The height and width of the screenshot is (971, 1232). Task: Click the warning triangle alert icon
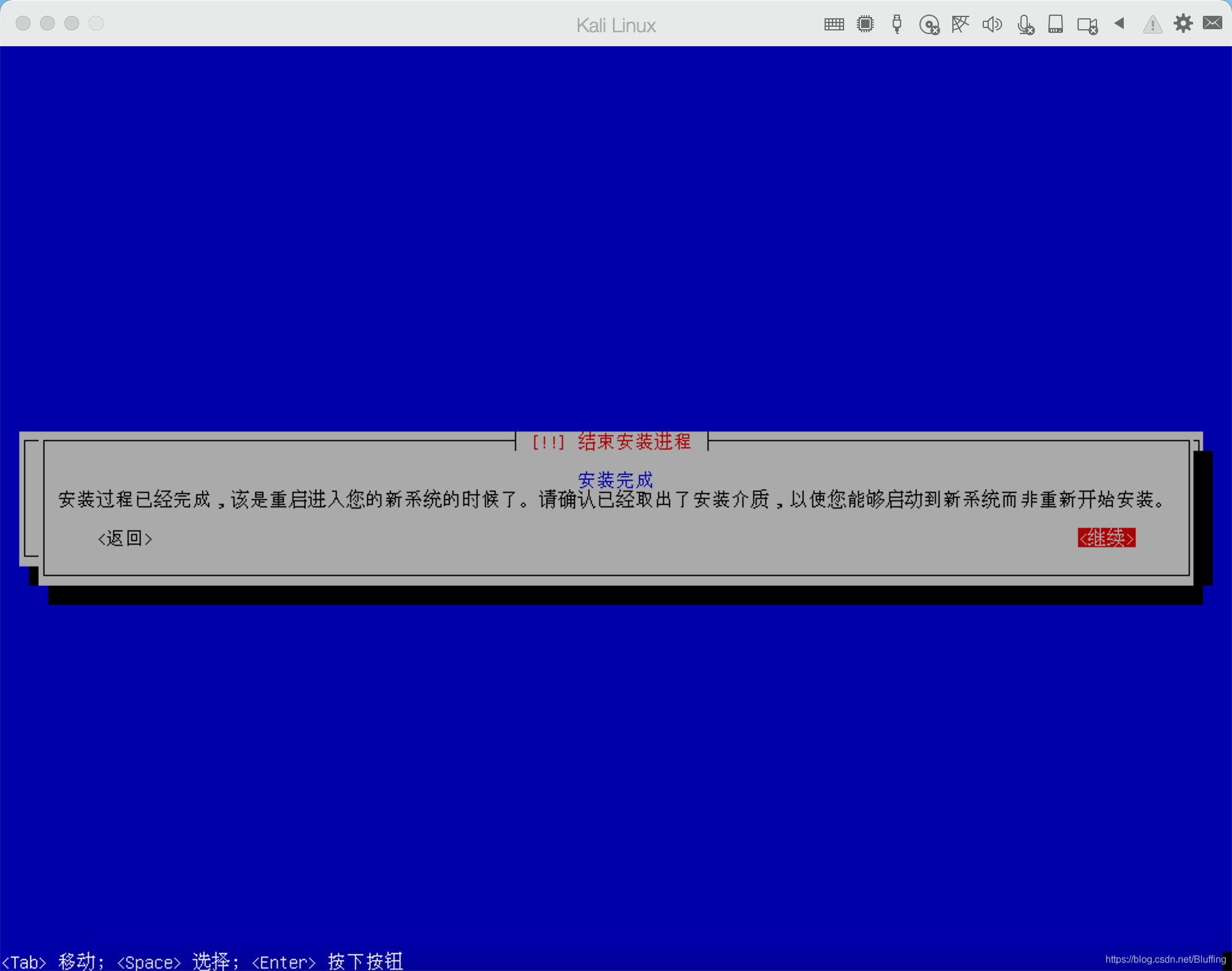coord(1152,25)
